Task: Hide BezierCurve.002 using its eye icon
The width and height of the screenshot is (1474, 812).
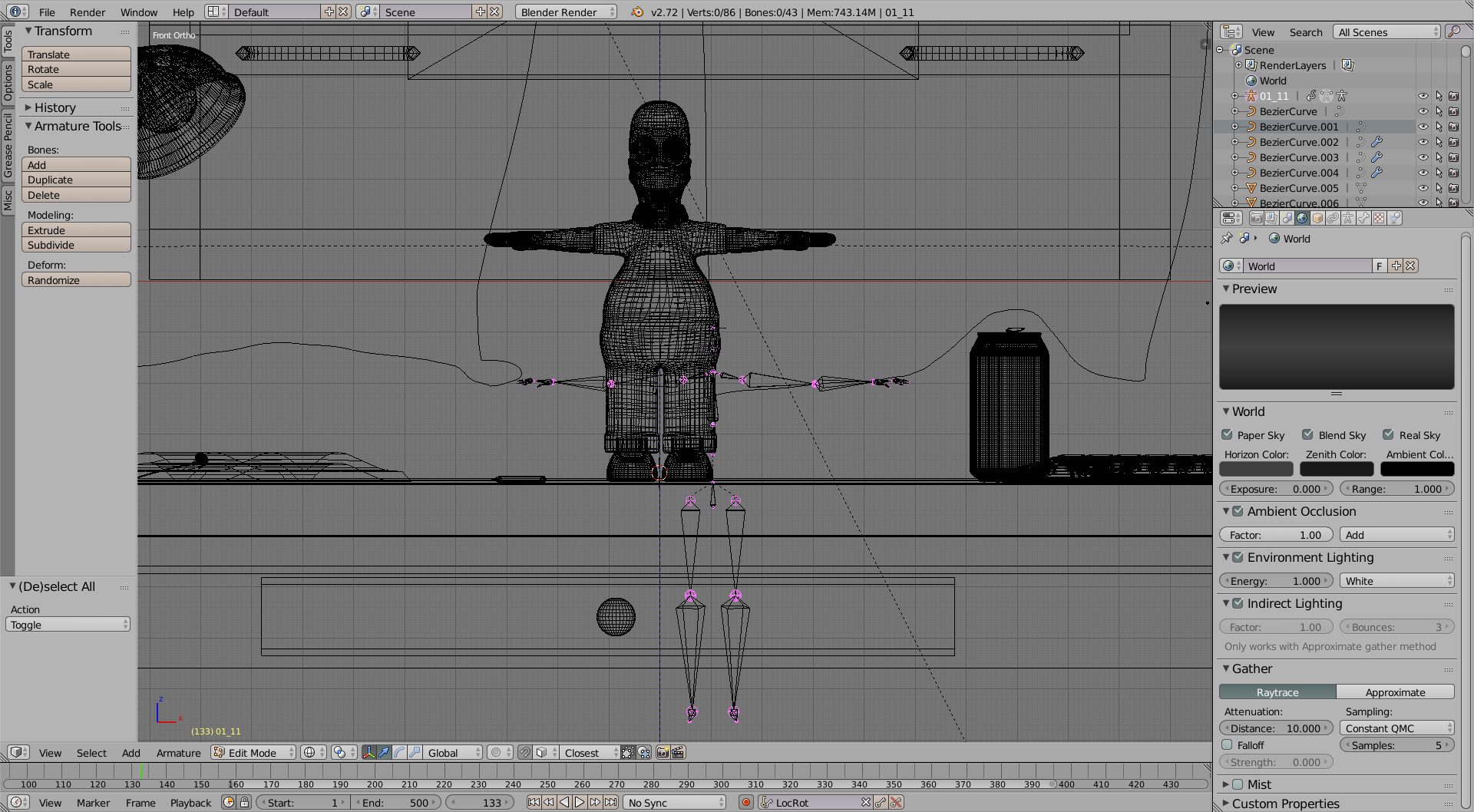Action: [x=1423, y=142]
